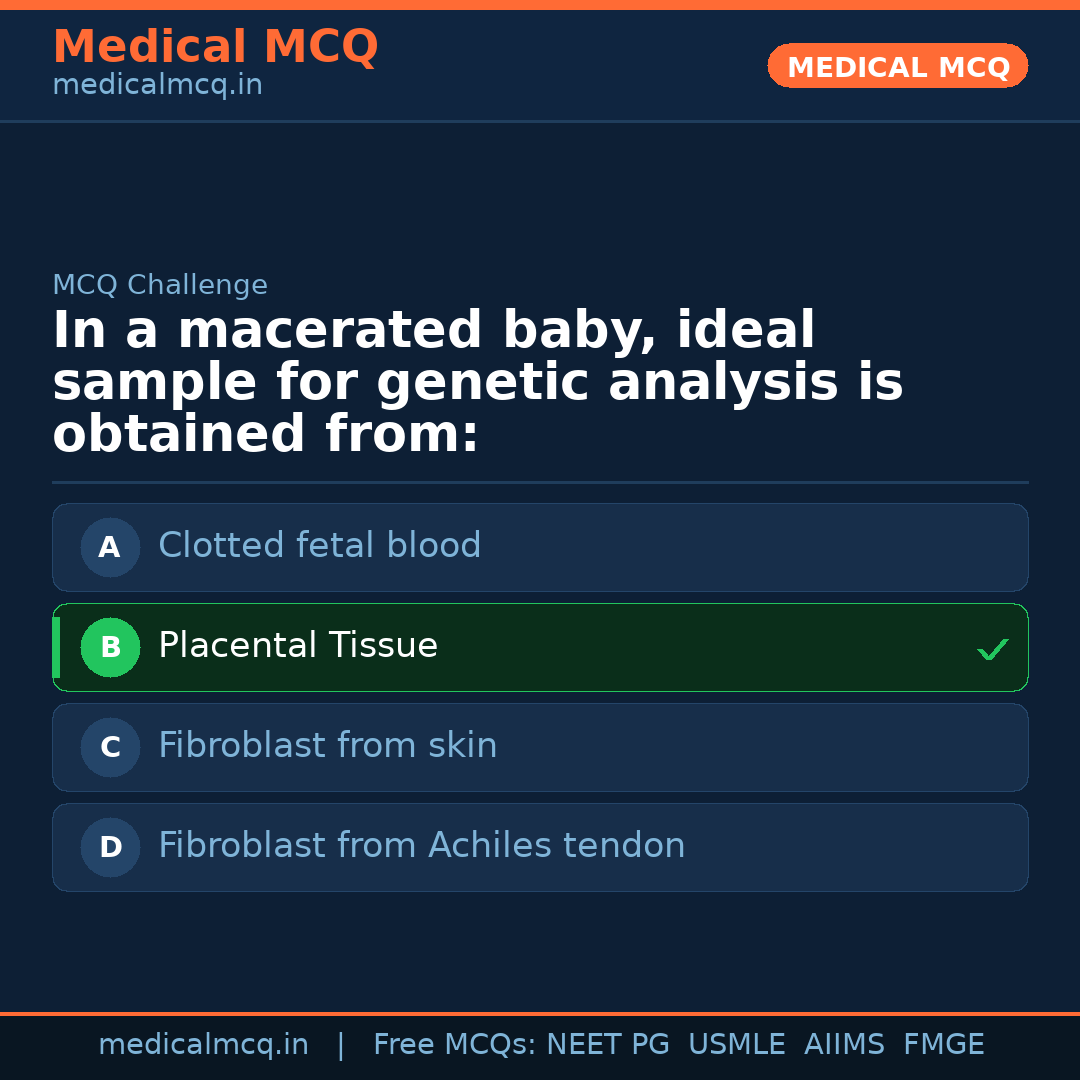Select the letter A option circle
Image resolution: width=1080 pixels, height=1080 pixels.
coord(110,547)
